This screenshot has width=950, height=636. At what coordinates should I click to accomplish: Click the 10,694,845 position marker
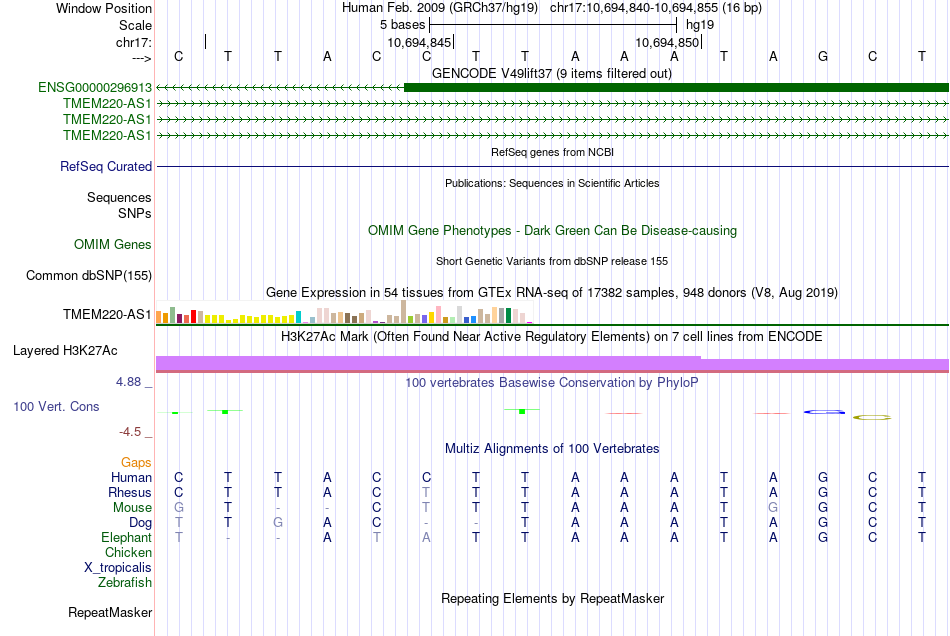[x=419, y=42]
